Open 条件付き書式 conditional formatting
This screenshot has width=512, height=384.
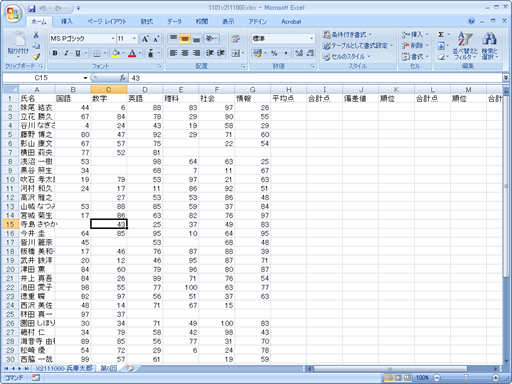pyautogui.click(x=348, y=35)
